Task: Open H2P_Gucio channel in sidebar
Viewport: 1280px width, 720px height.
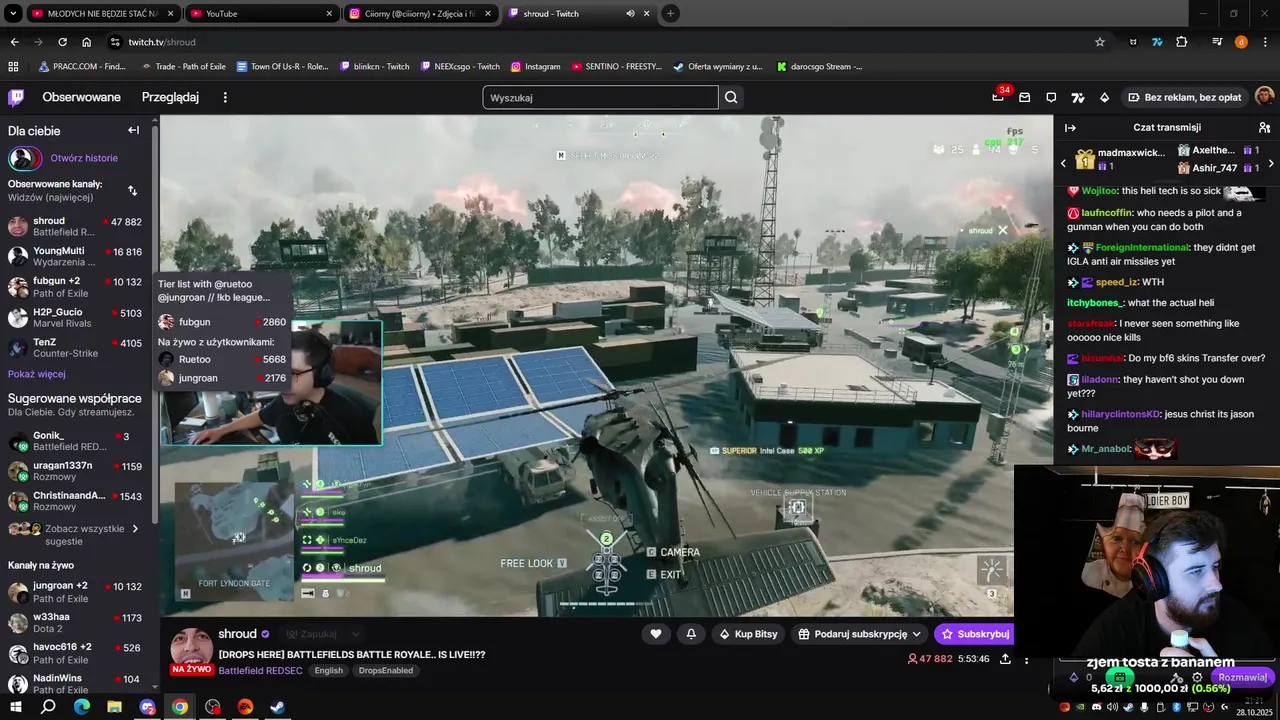Action: pyautogui.click(x=75, y=318)
